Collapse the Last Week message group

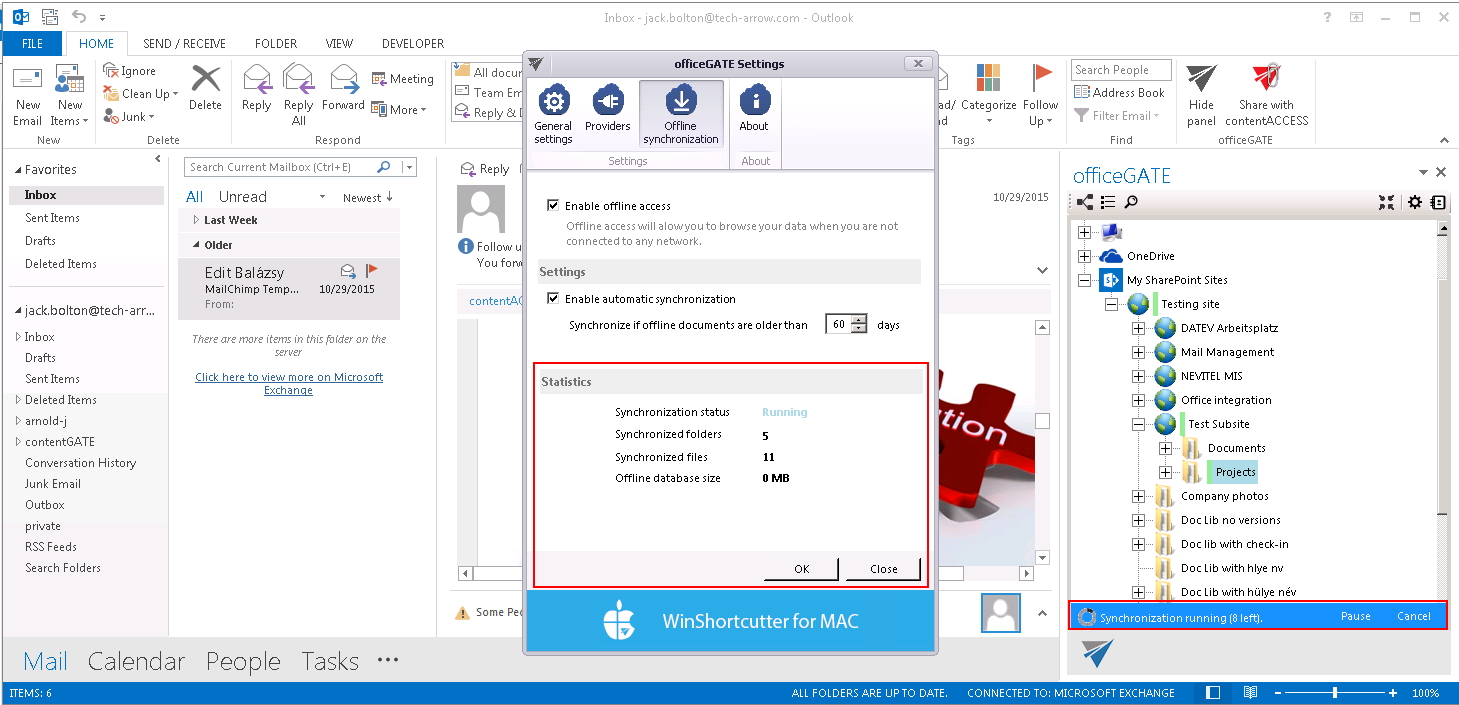pyautogui.click(x=196, y=220)
